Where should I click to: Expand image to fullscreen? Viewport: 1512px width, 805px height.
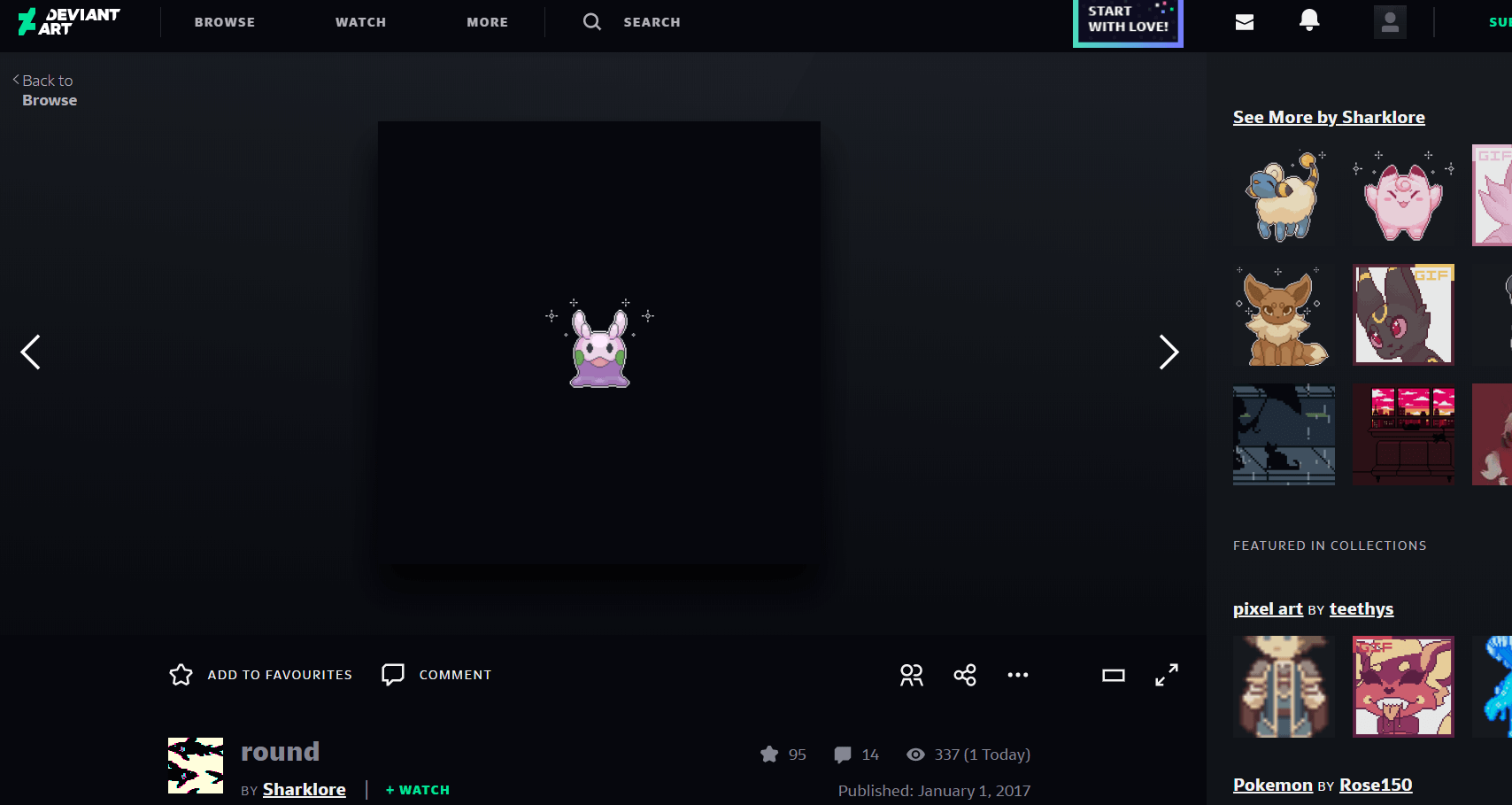1167,675
